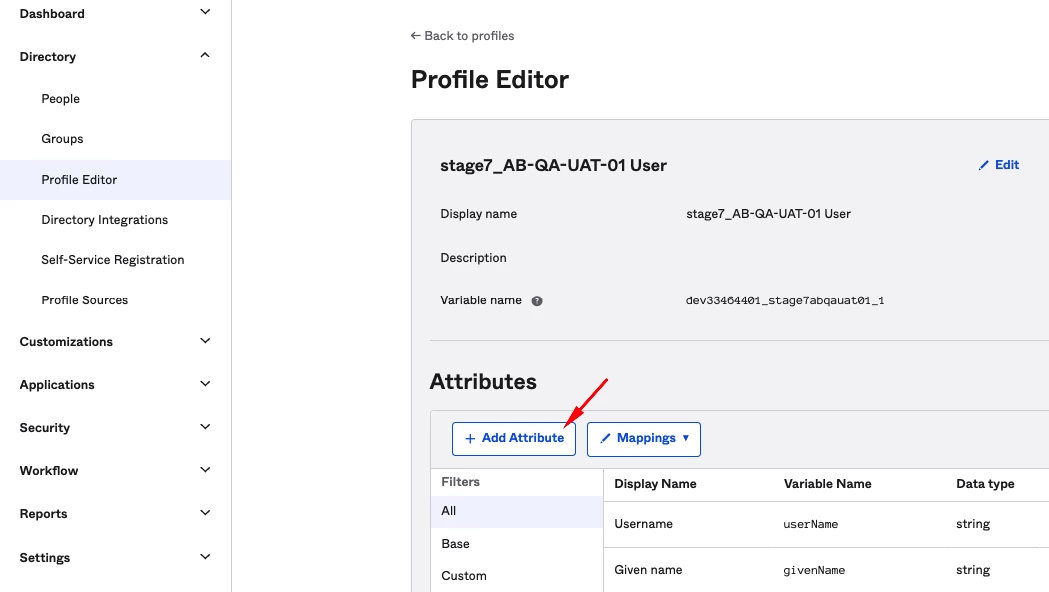Expand the Applications section
The image size is (1049, 592).
click(205, 384)
